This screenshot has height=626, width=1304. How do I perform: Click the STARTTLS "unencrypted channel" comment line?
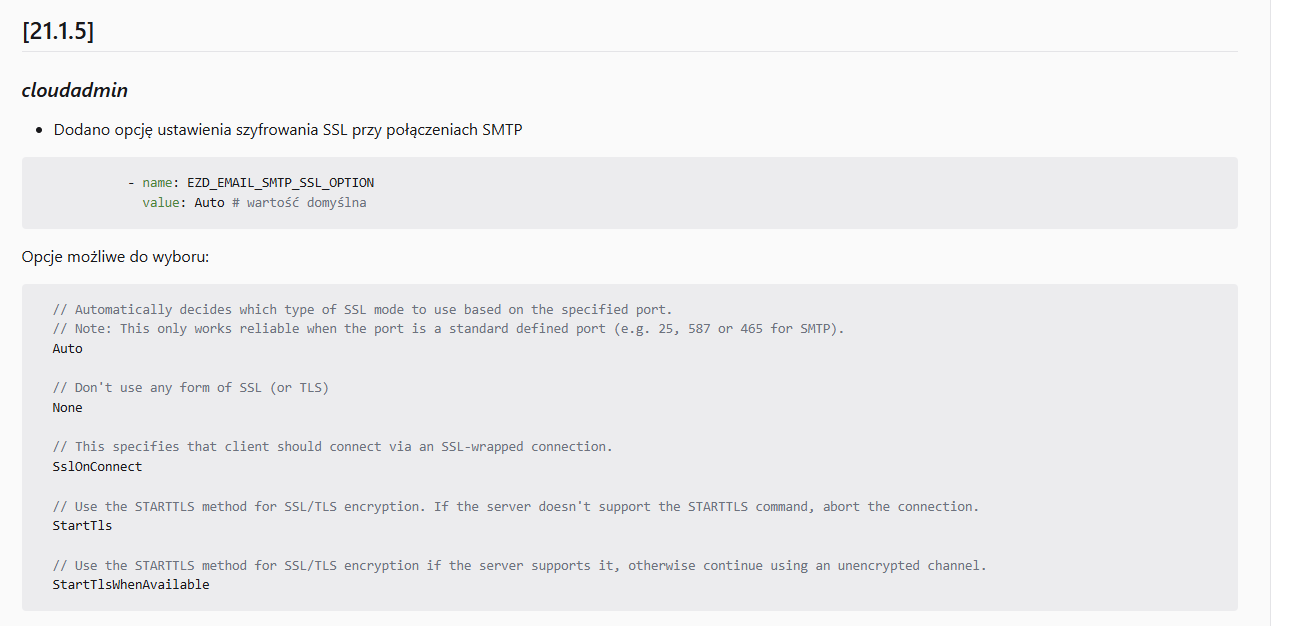[x=519, y=565]
